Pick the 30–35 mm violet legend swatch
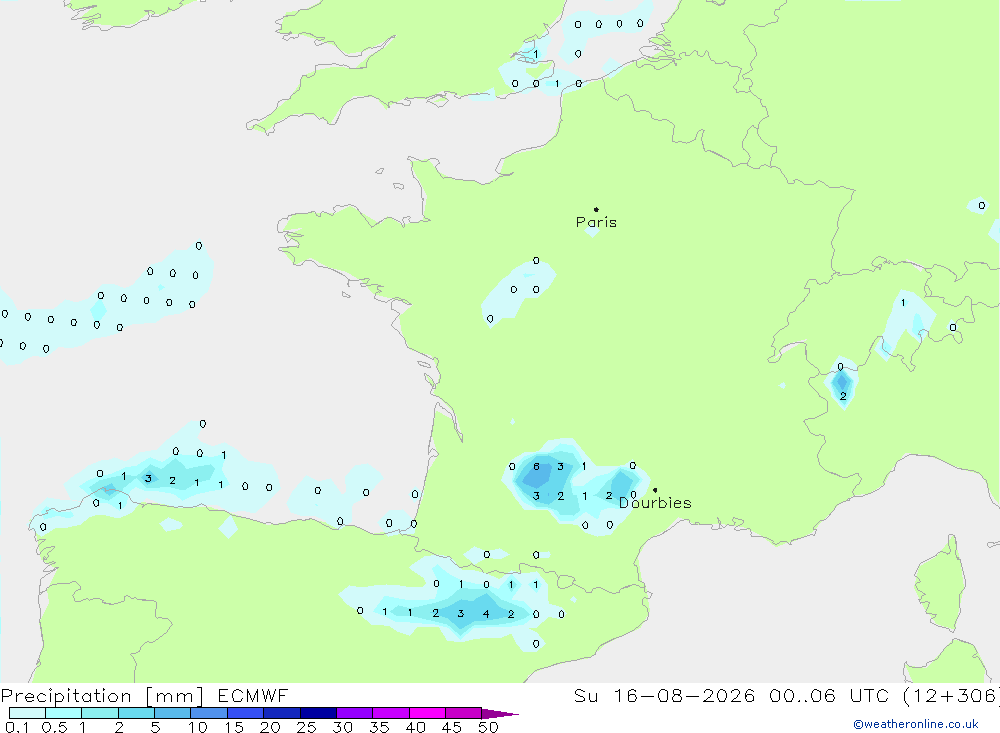The width and height of the screenshot is (1000, 733). pyautogui.click(x=355, y=713)
